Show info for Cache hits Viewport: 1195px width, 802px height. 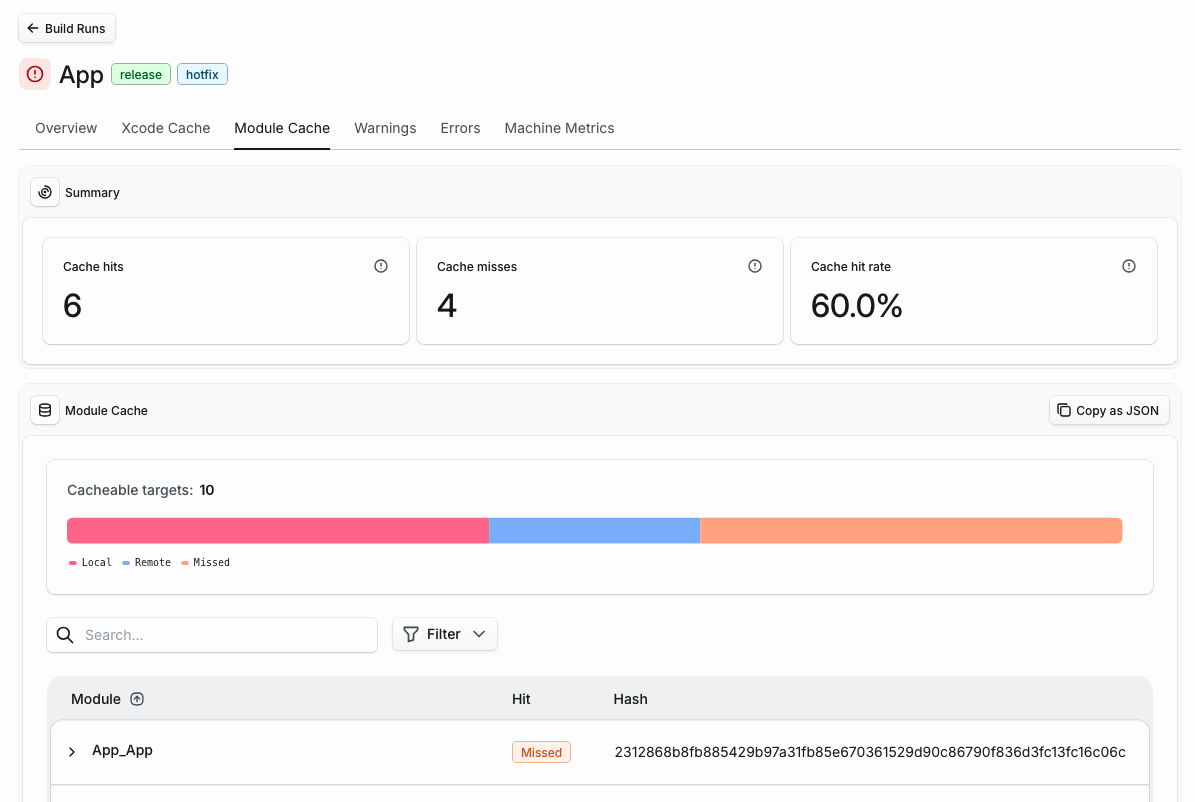[381, 266]
